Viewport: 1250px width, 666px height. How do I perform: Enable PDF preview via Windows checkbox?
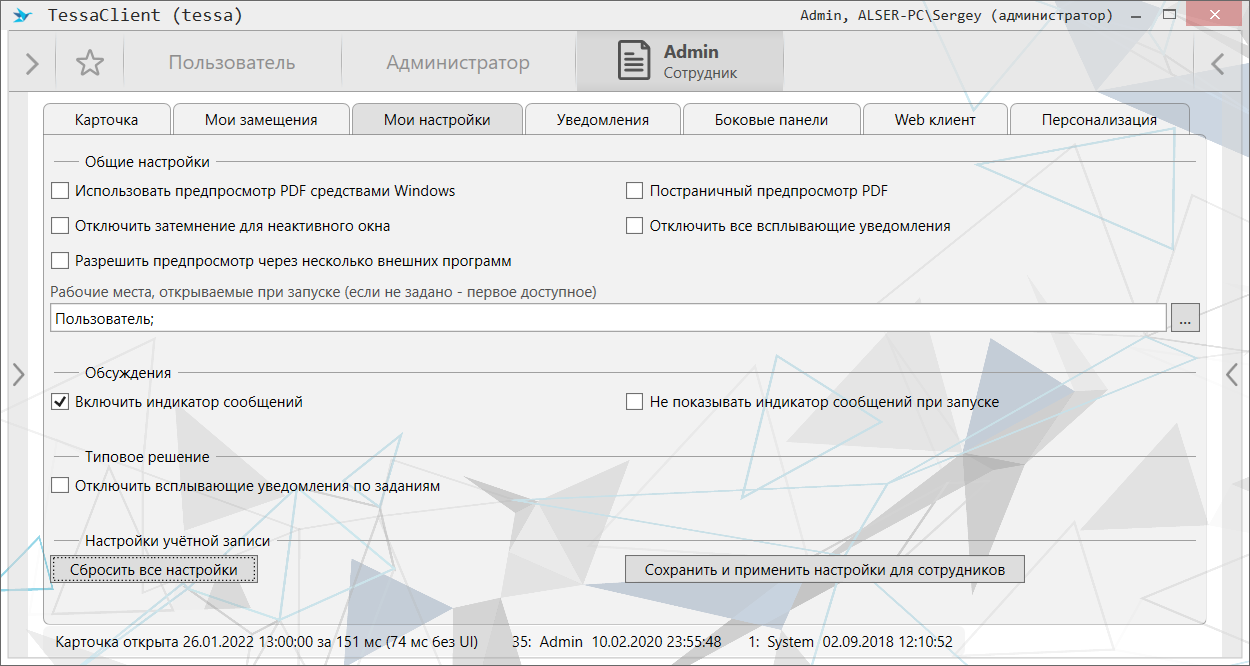coord(60,191)
